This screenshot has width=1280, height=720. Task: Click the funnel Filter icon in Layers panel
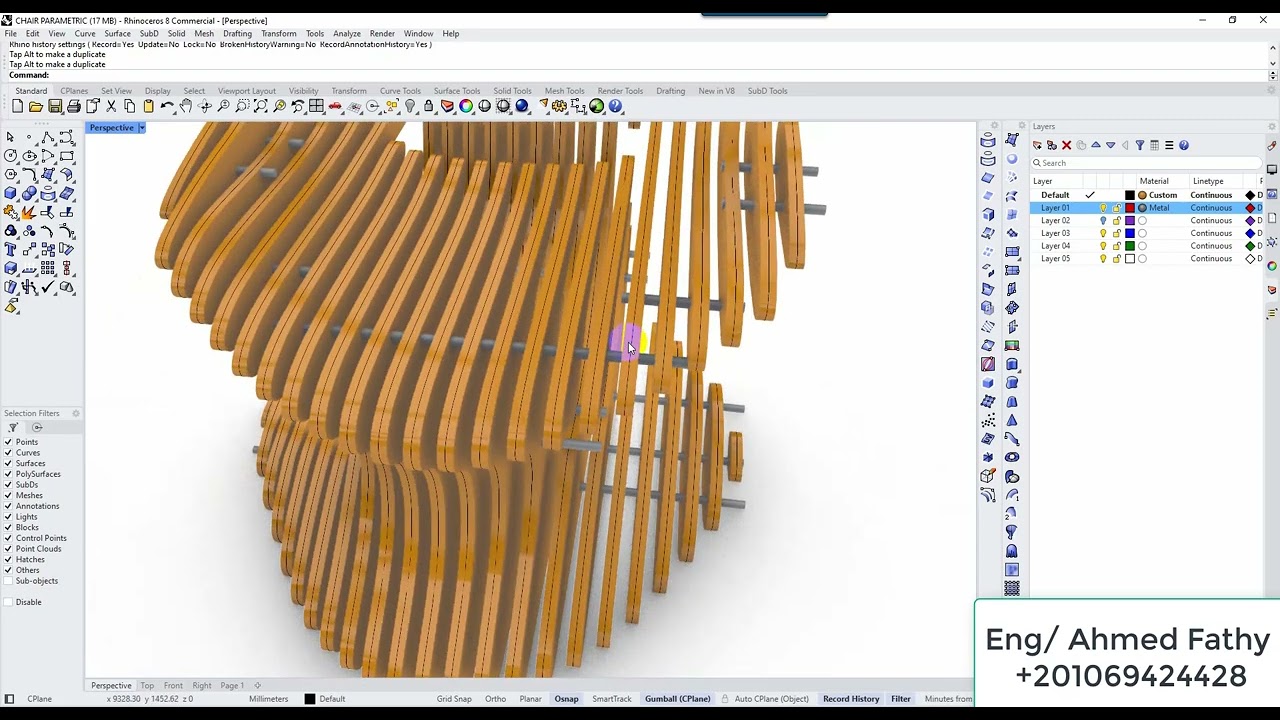coord(1139,145)
